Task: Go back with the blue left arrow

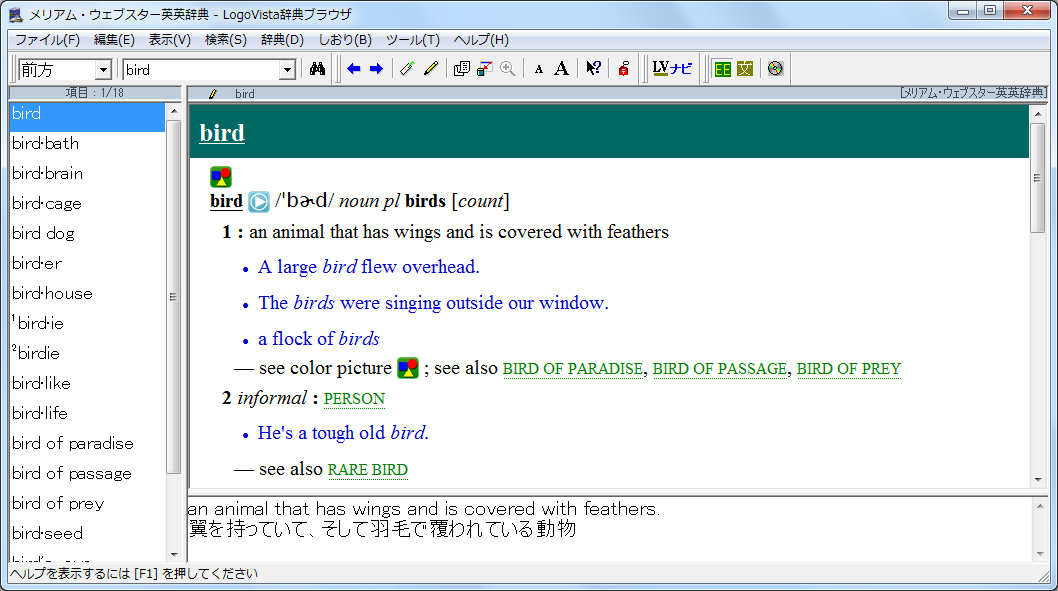Action: click(354, 69)
